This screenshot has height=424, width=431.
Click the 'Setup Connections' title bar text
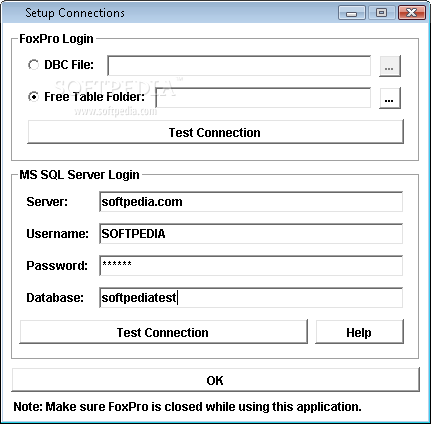pos(75,13)
